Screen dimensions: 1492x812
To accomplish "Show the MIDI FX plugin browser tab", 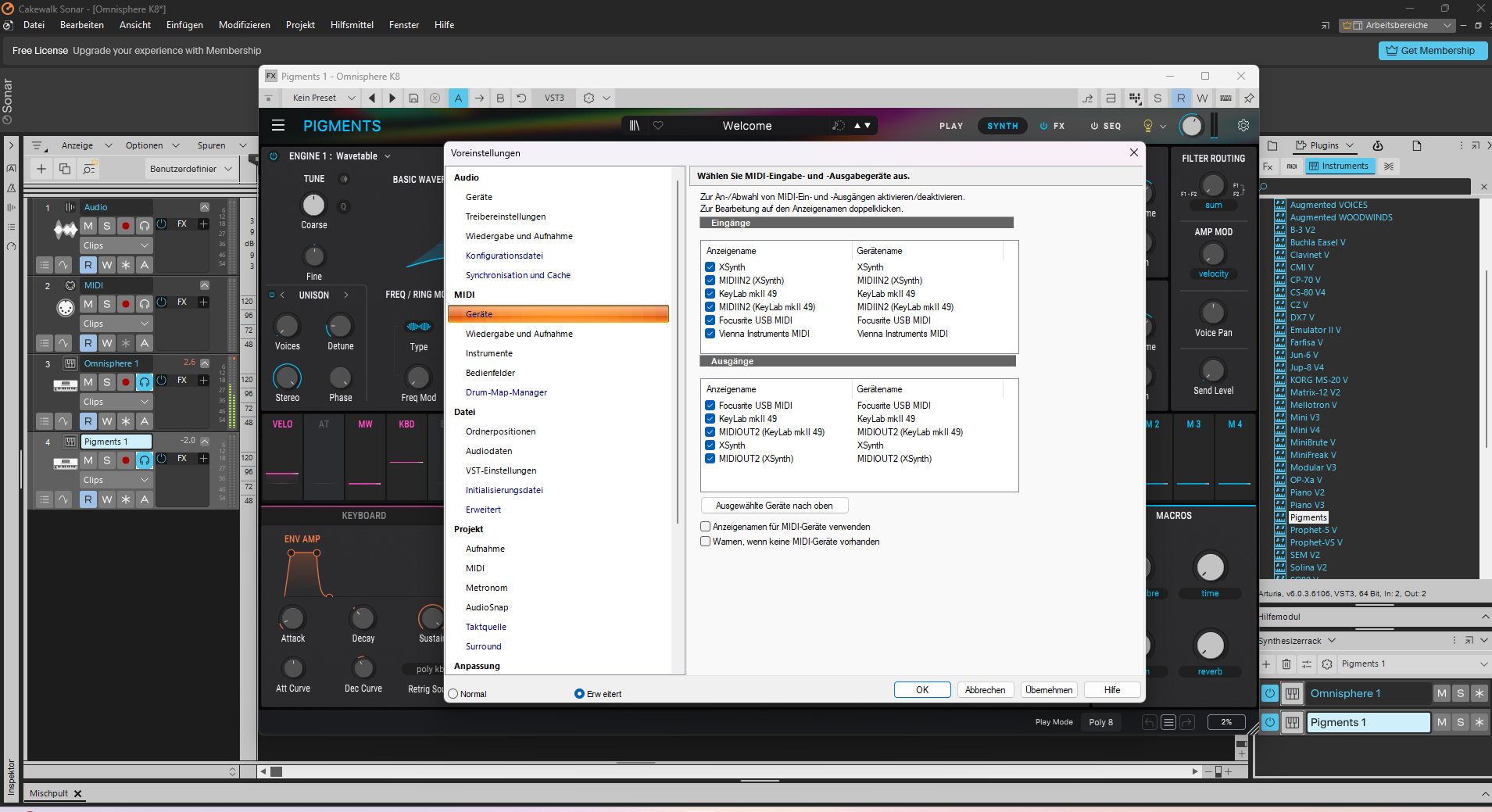I will tap(1291, 166).
